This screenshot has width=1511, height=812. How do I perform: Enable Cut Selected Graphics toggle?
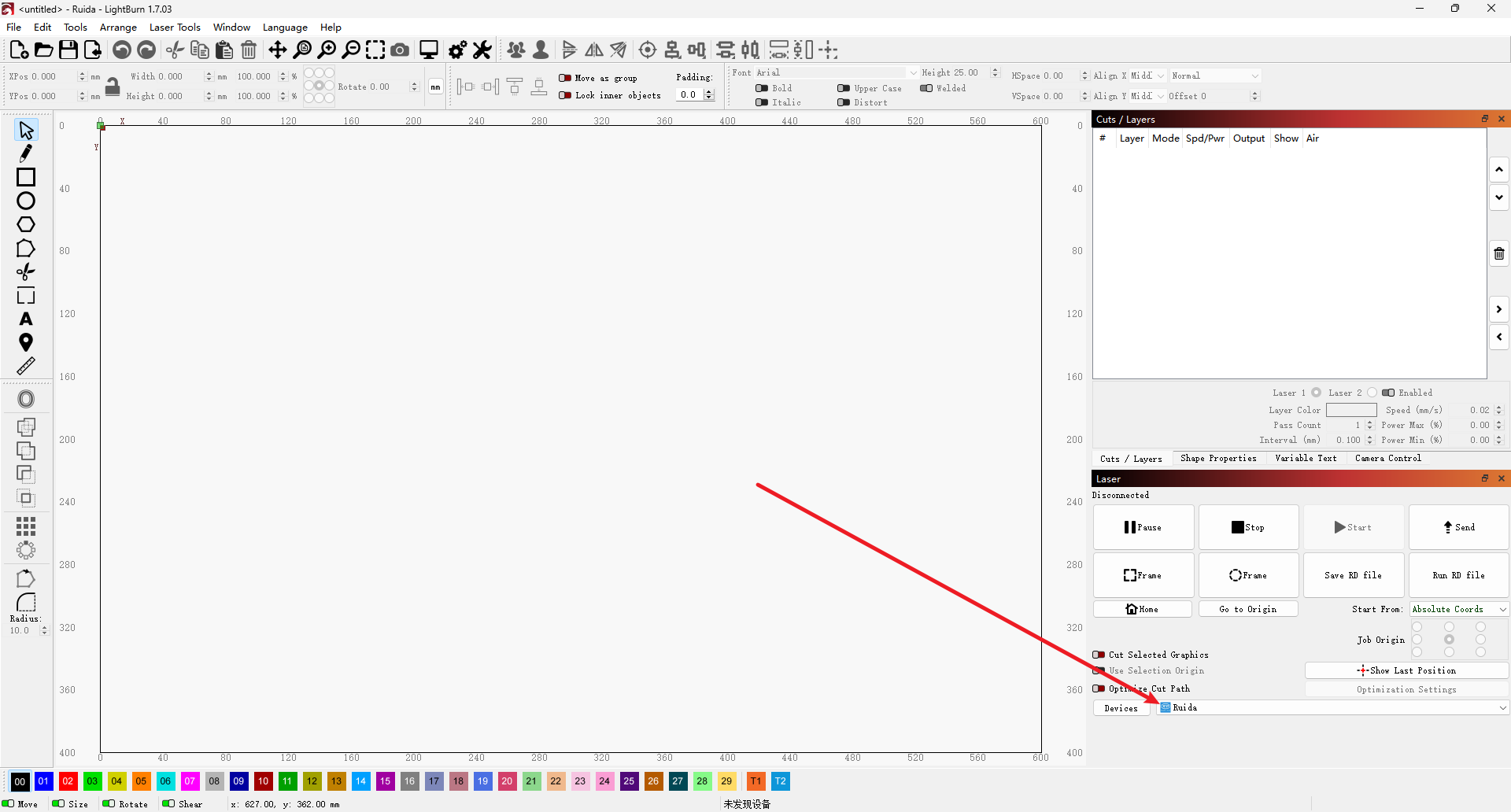(x=1099, y=655)
